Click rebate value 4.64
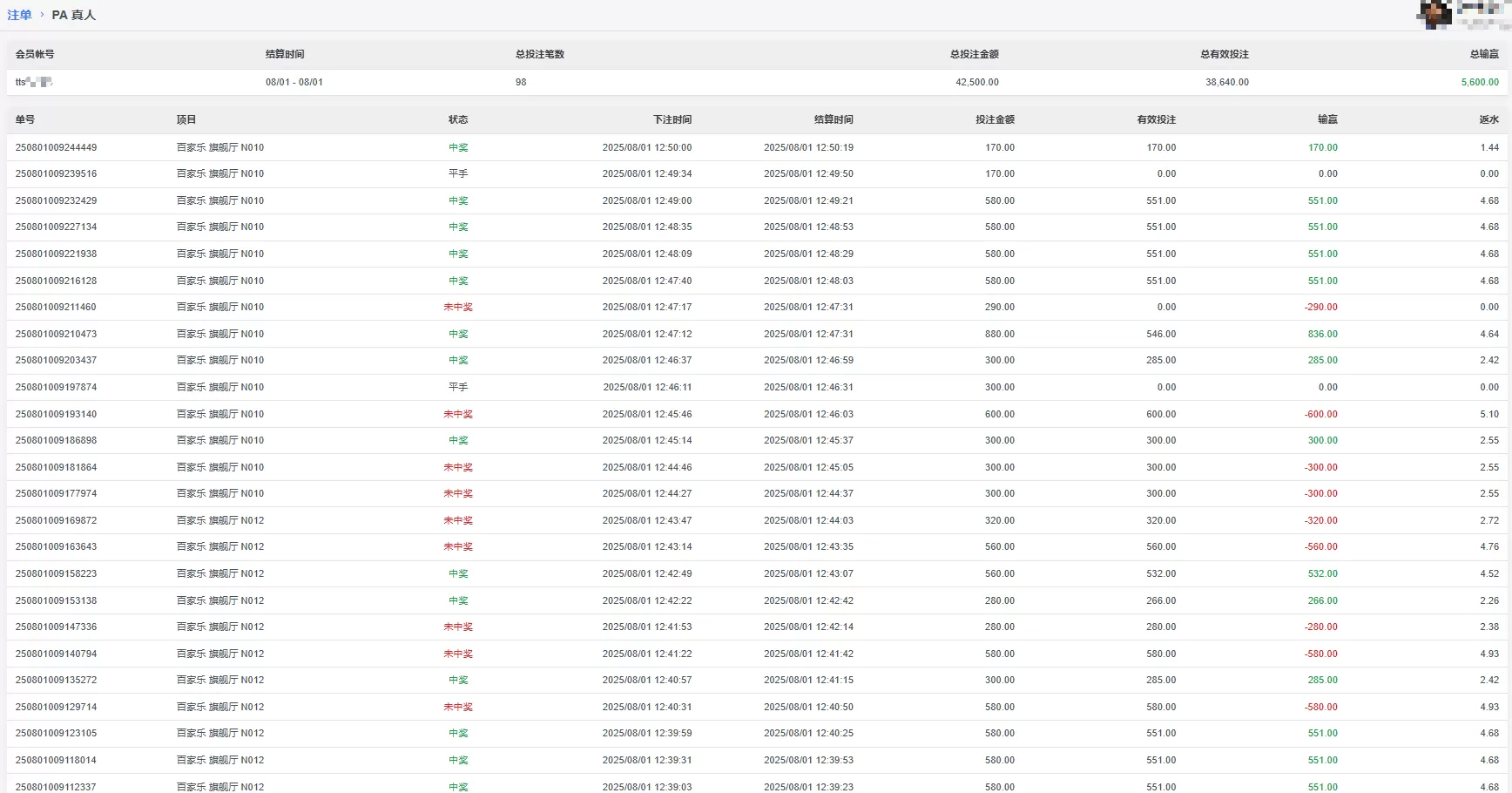 [1489, 334]
